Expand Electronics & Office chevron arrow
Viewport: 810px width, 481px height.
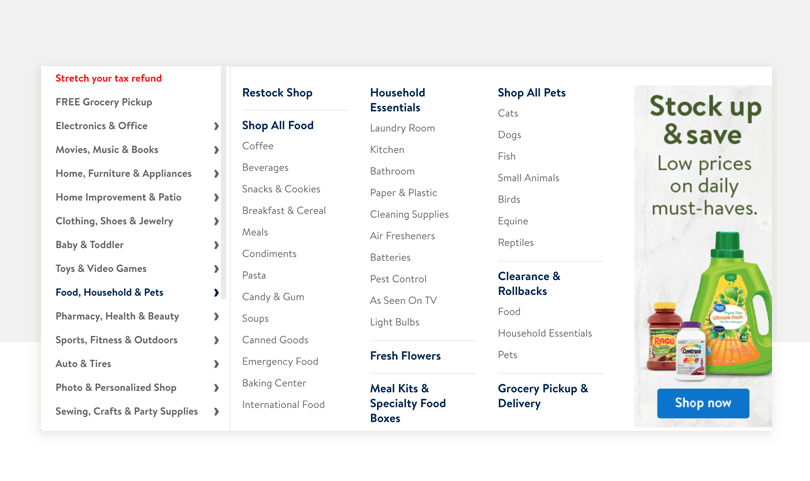(216, 126)
